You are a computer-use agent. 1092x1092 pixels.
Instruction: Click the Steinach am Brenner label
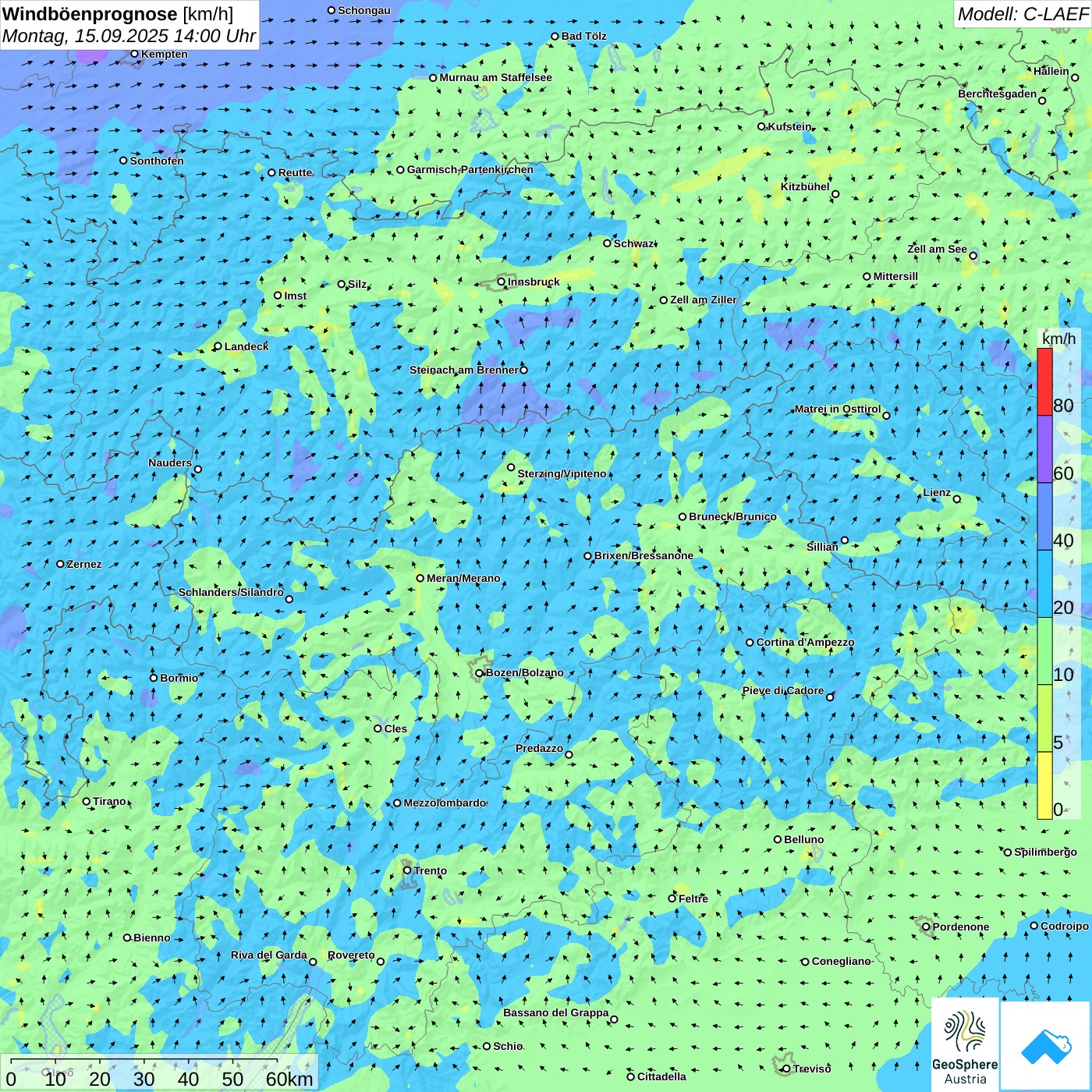(x=464, y=370)
